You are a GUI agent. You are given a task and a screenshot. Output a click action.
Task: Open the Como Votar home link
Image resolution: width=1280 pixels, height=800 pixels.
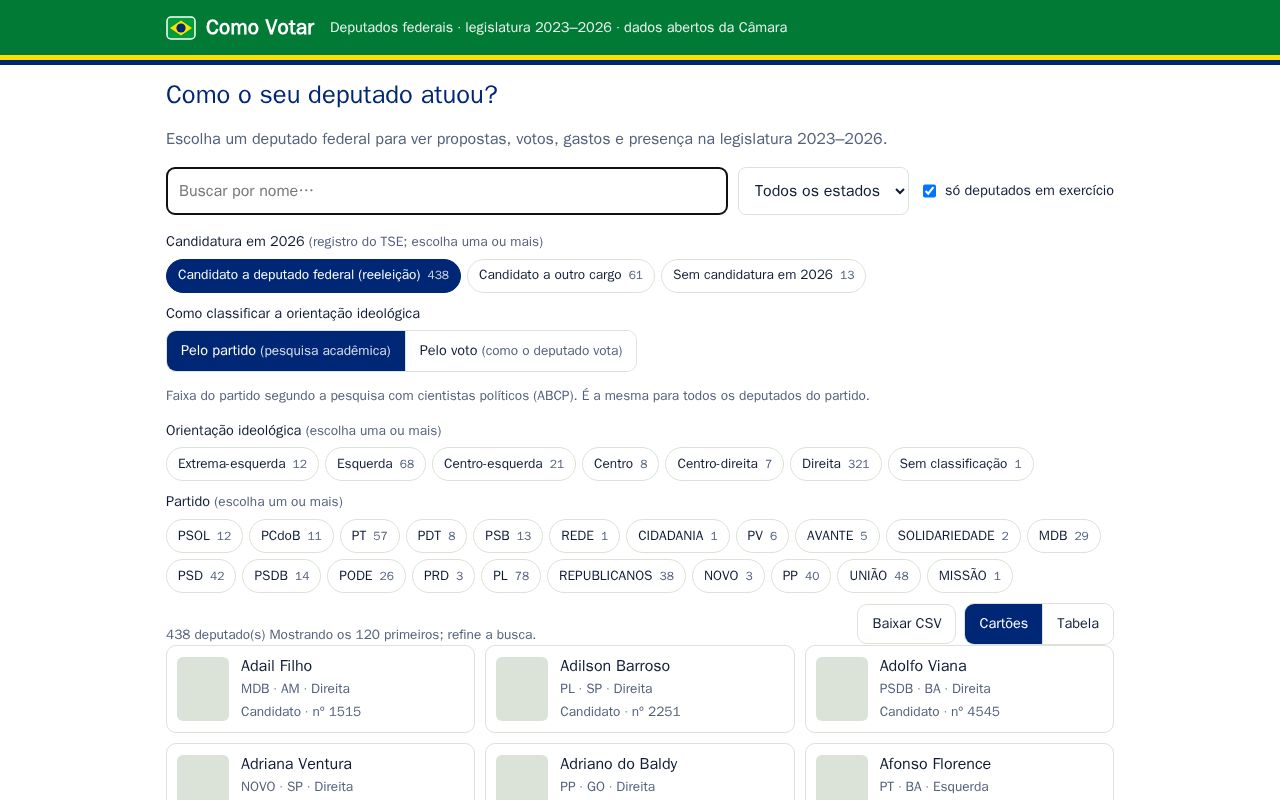coord(240,28)
